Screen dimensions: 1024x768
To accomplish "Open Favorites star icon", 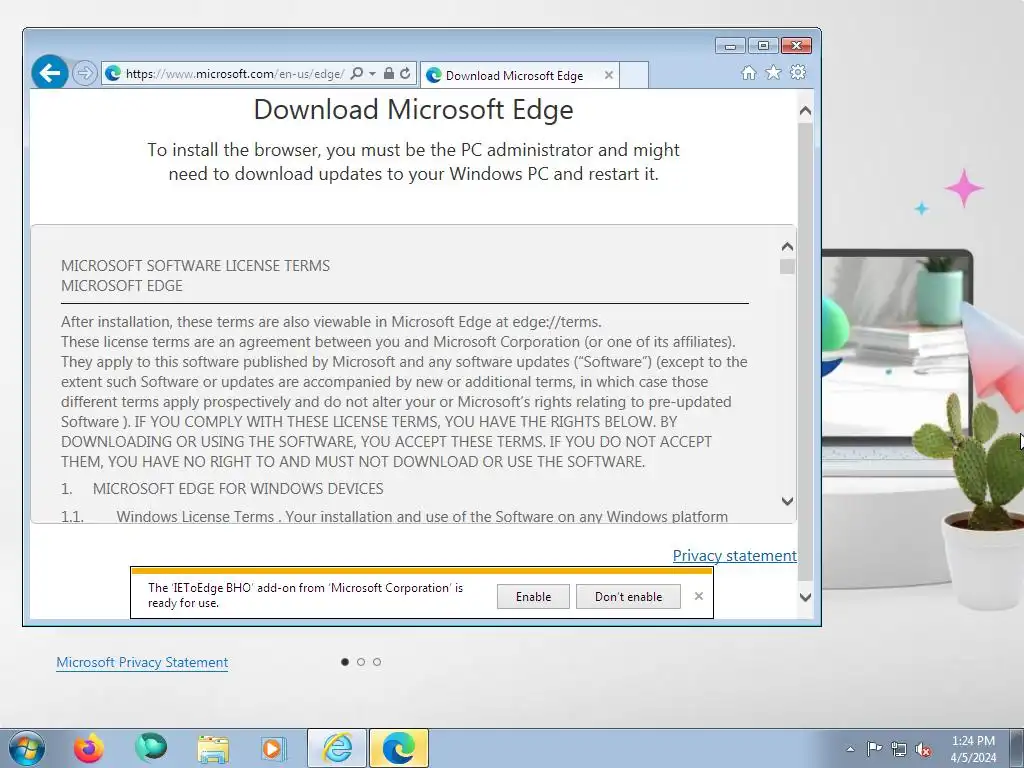I will point(773,72).
